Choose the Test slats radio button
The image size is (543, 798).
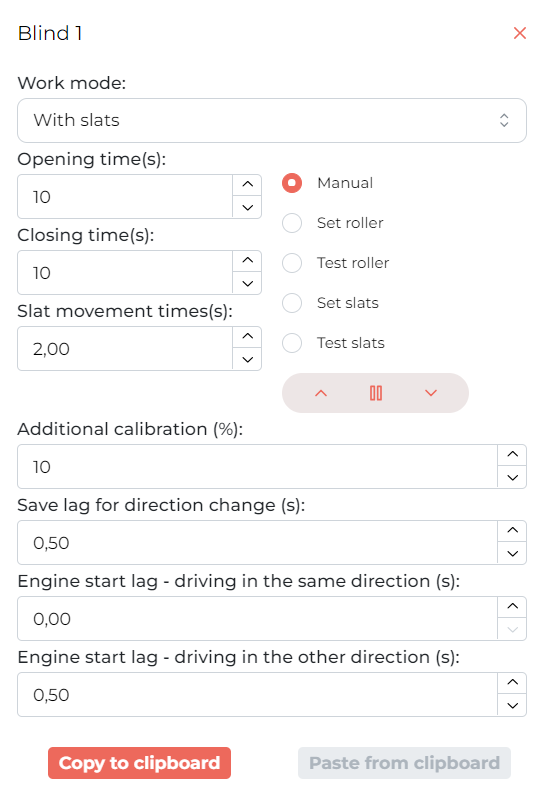pyautogui.click(x=292, y=343)
